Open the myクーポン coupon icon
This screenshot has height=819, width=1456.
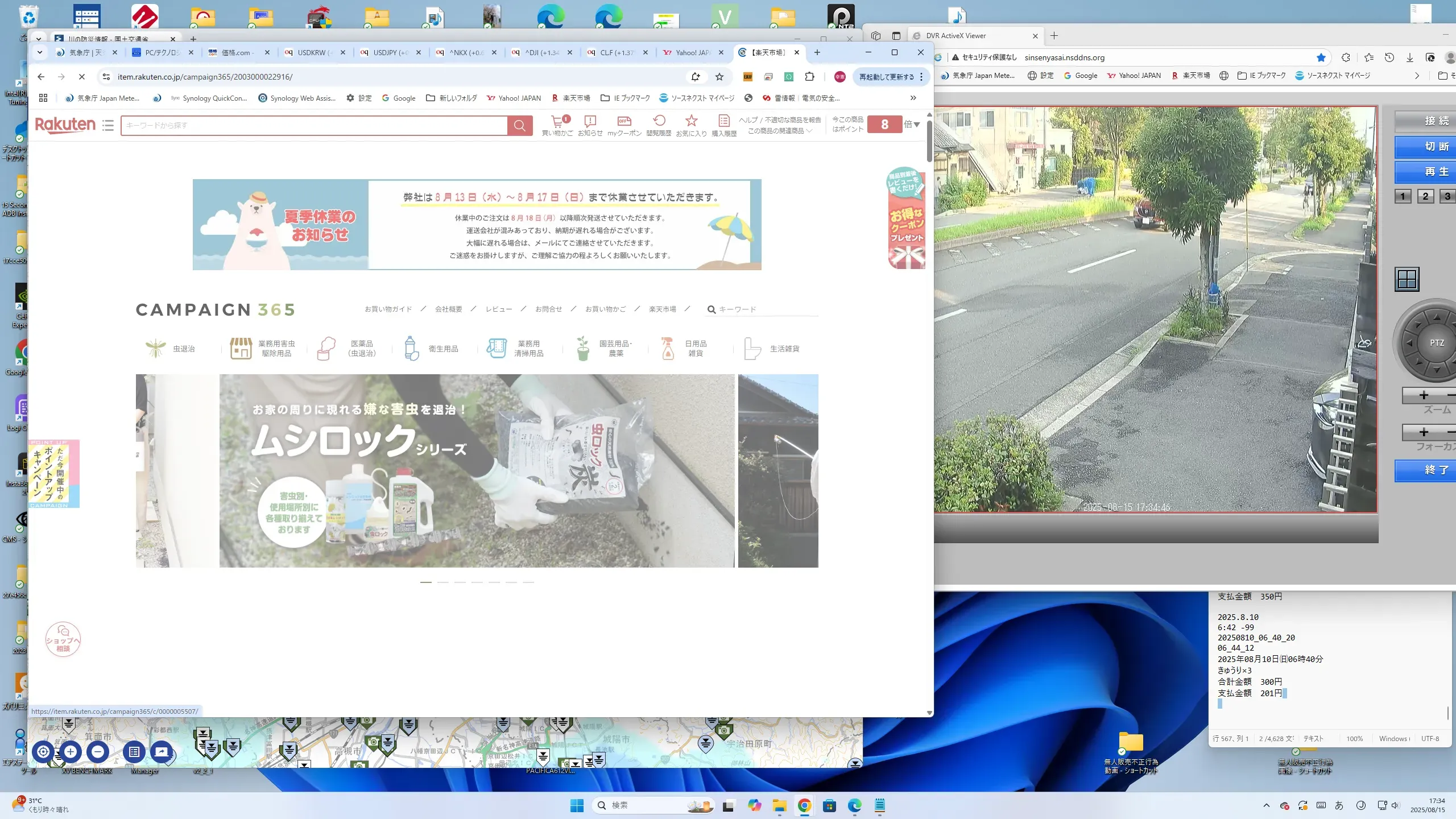tap(624, 122)
